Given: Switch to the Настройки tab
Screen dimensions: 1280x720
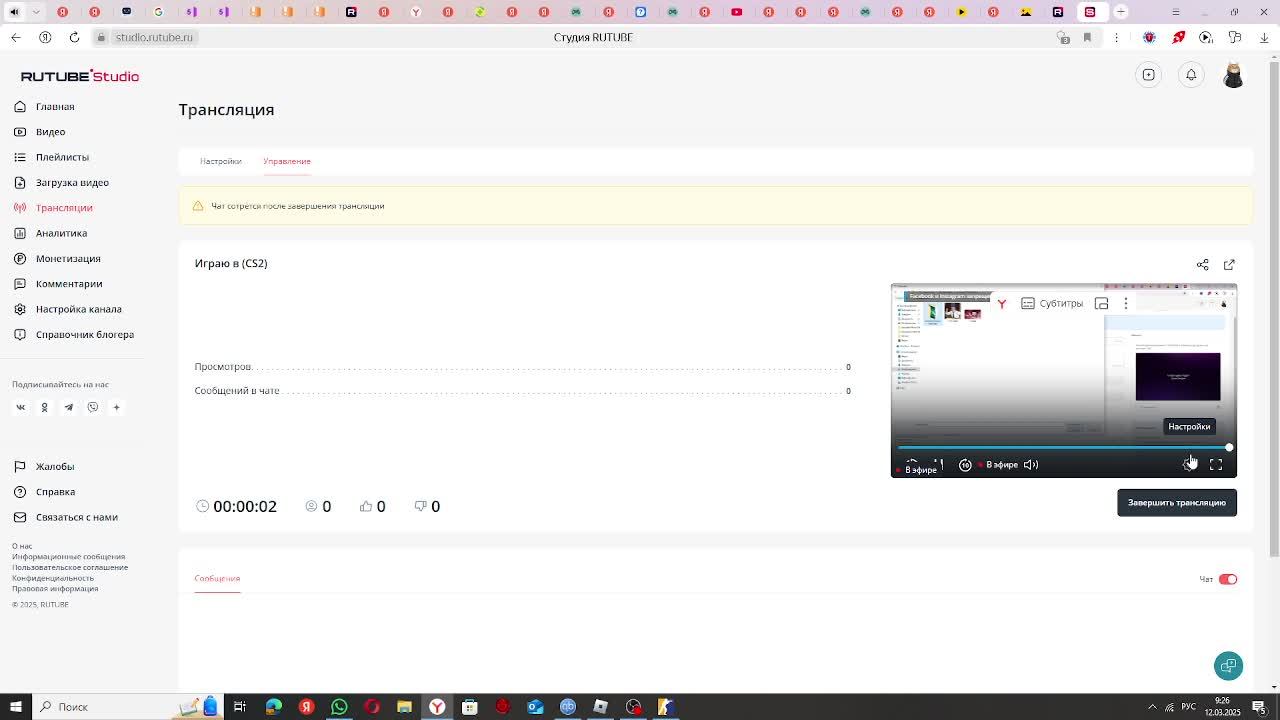Looking at the screenshot, I should pyautogui.click(x=220, y=161).
